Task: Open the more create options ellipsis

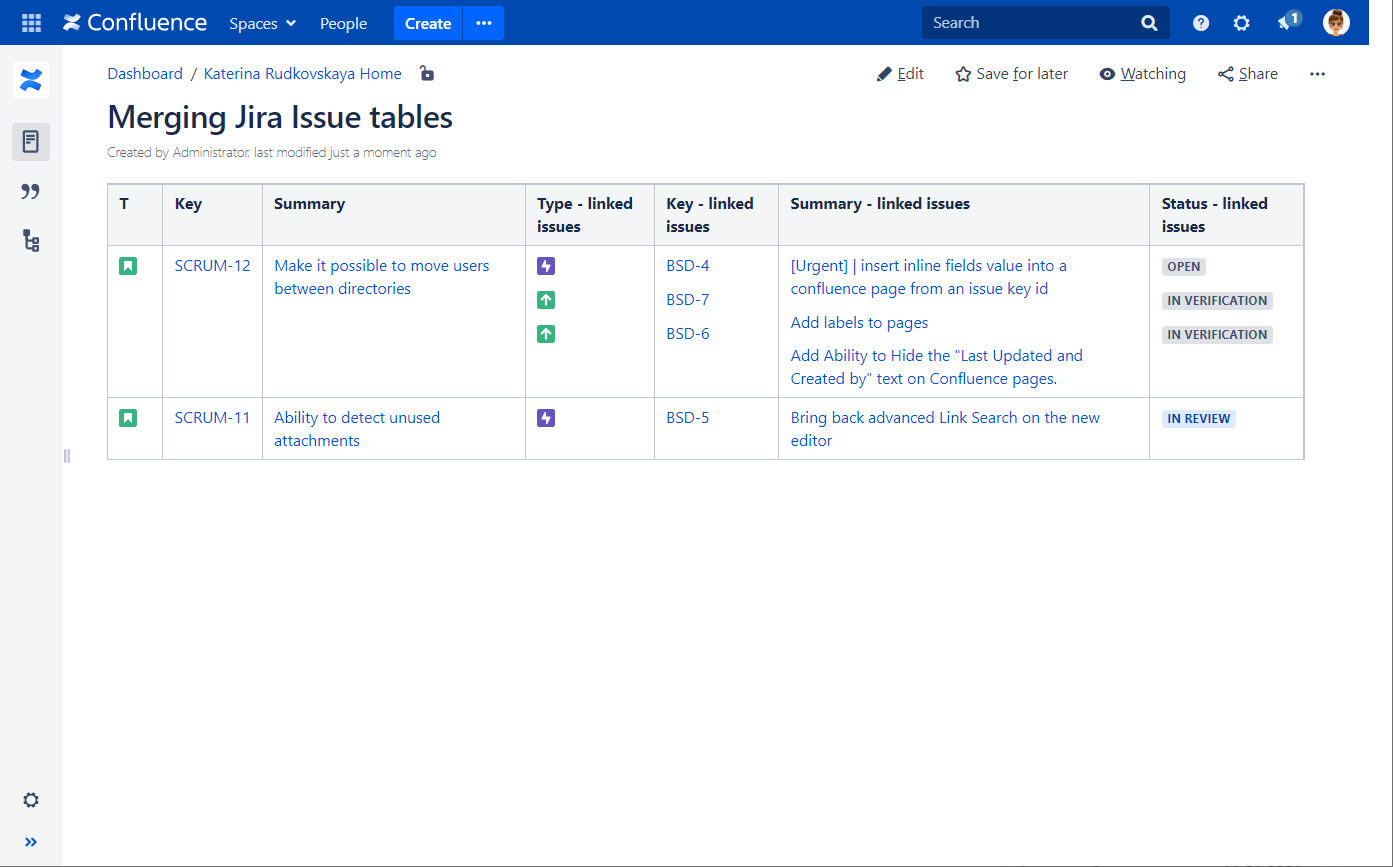Action: point(484,23)
